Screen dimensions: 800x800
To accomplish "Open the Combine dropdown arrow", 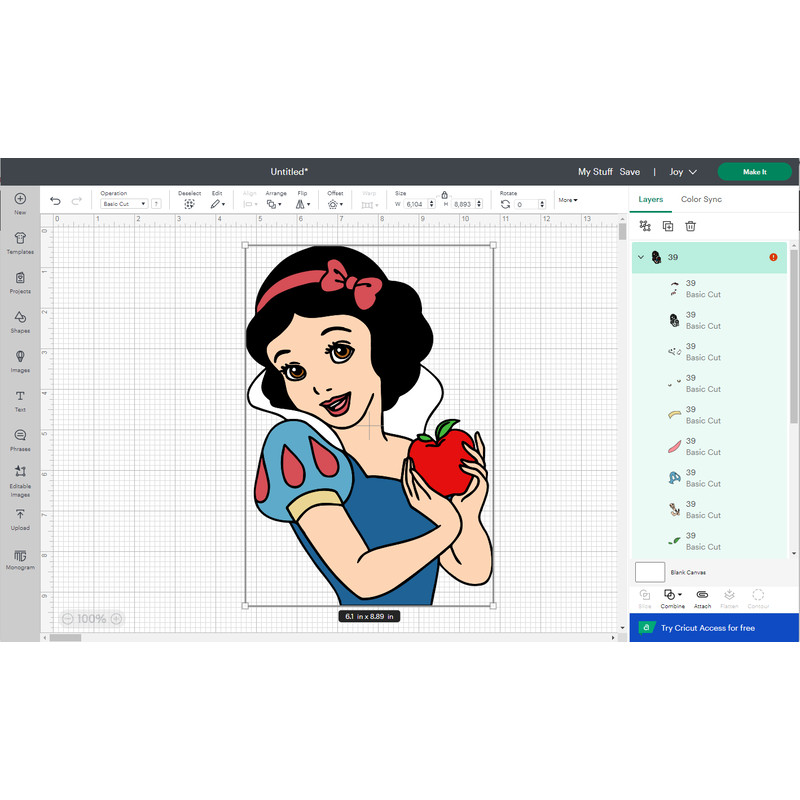I will point(682,595).
